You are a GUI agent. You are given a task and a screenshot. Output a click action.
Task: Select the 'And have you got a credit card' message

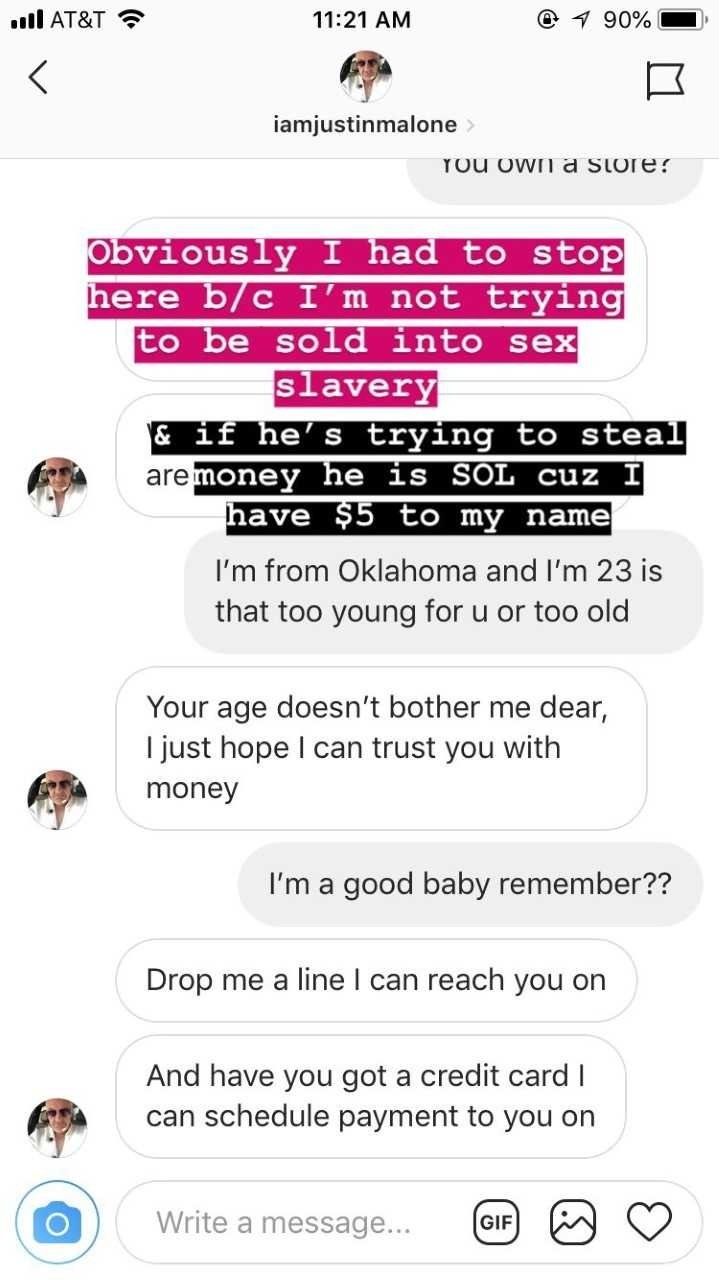pos(371,1096)
